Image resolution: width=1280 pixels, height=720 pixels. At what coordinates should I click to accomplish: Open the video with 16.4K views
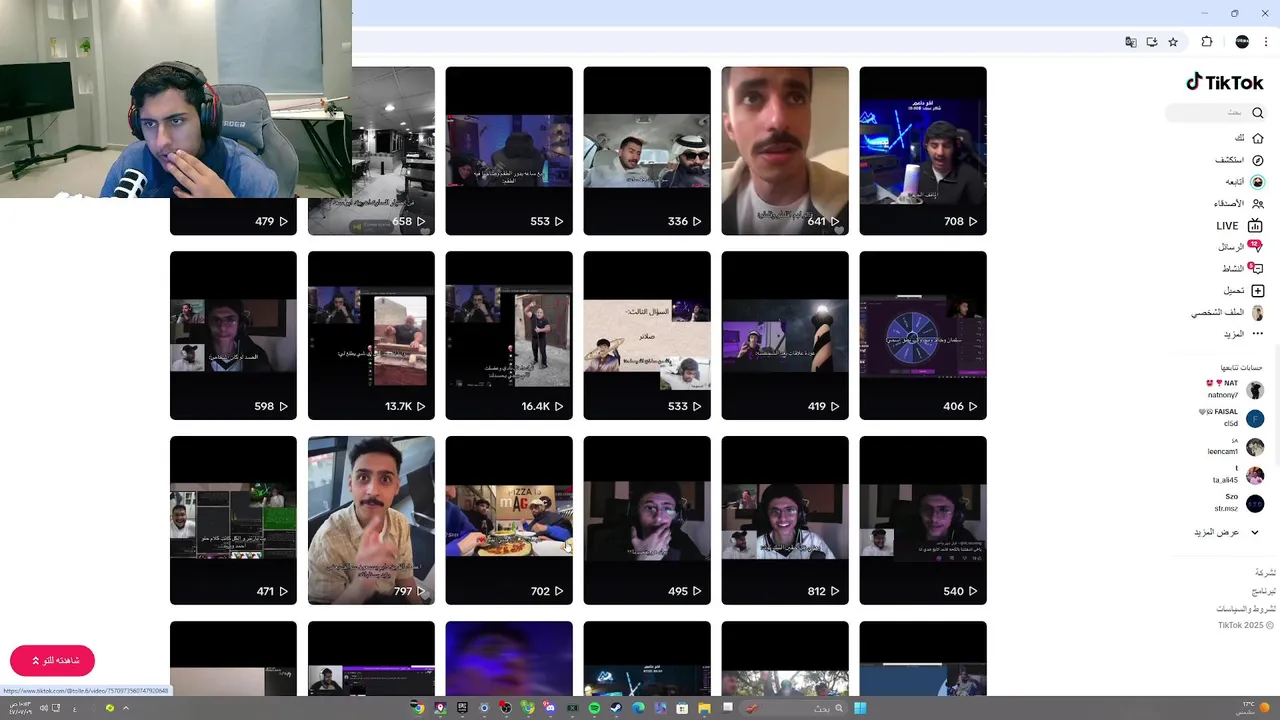509,335
